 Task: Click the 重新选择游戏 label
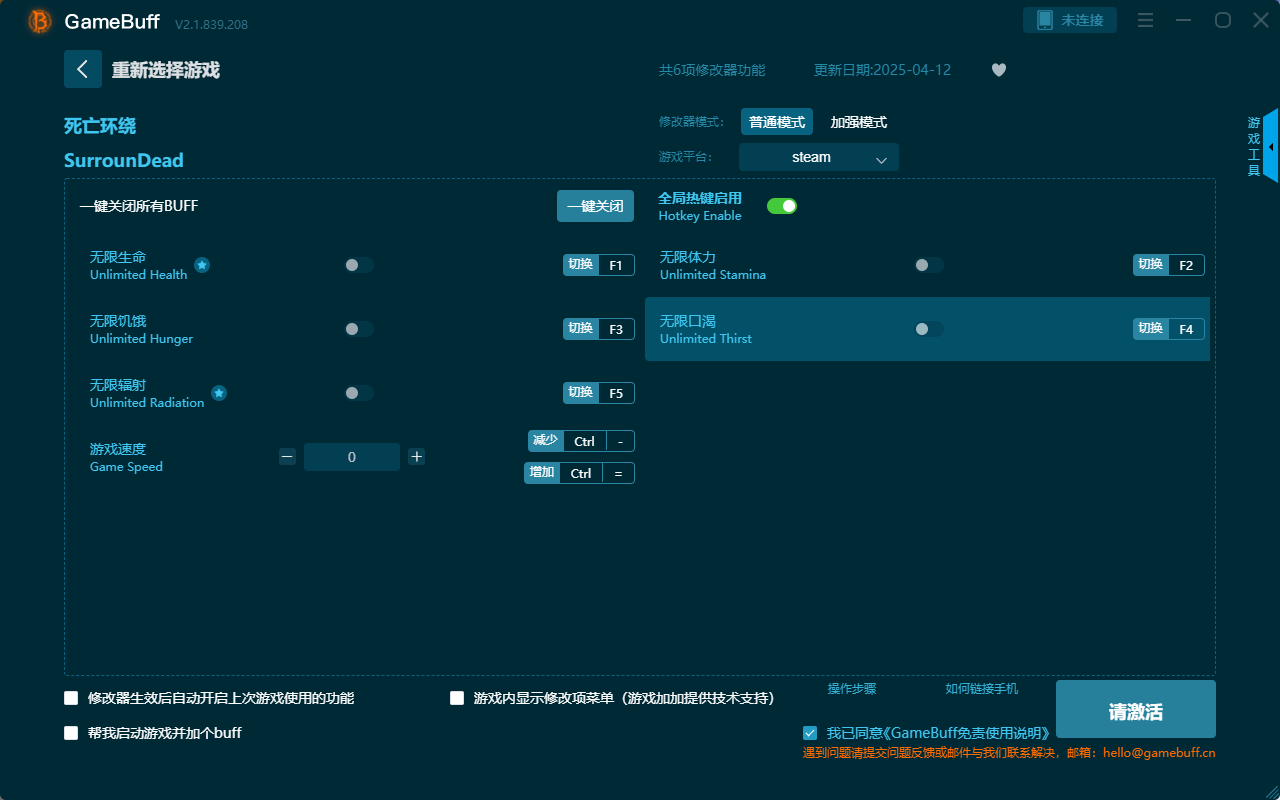pyautogui.click(x=166, y=70)
